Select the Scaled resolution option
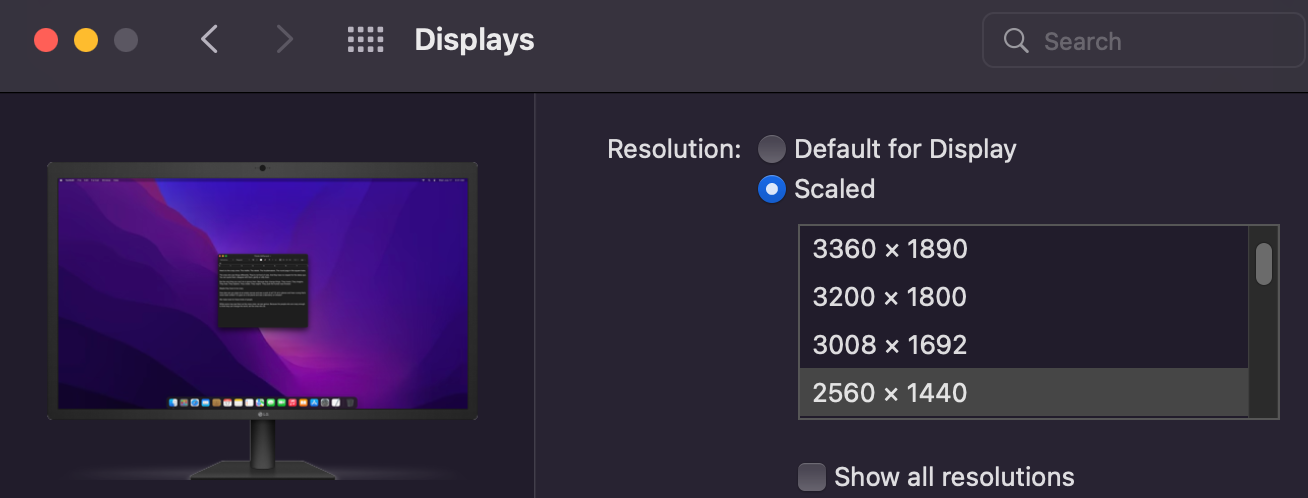The width and height of the screenshot is (1308, 498). [x=772, y=189]
